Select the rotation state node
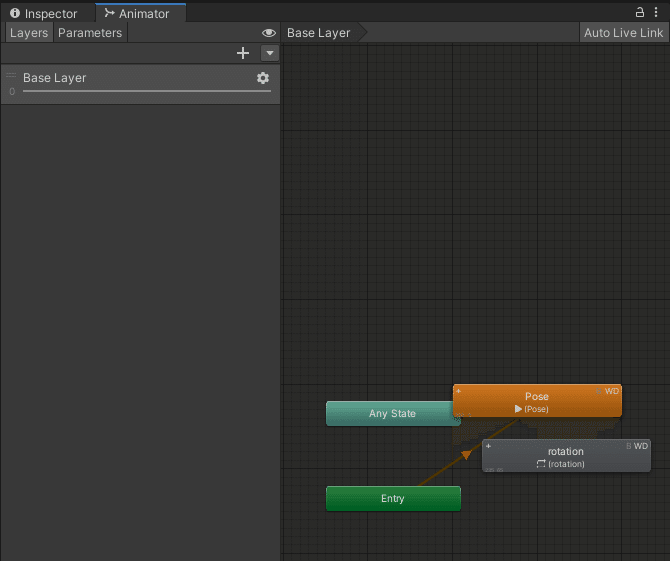This screenshot has height=561, width=670. point(566,456)
